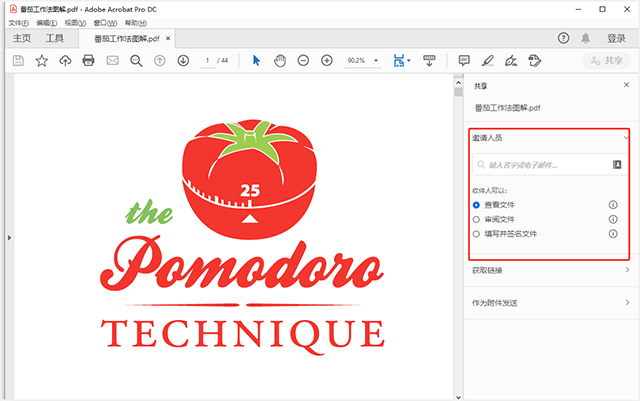Select the highlighter pen tool
The width and height of the screenshot is (640, 401).
click(x=487, y=61)
